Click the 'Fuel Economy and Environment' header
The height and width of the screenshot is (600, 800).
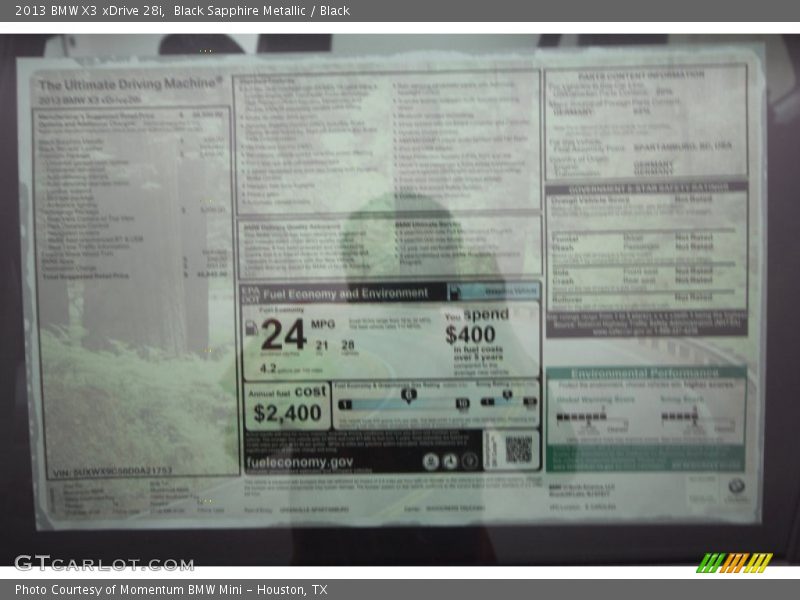[345, 294]
